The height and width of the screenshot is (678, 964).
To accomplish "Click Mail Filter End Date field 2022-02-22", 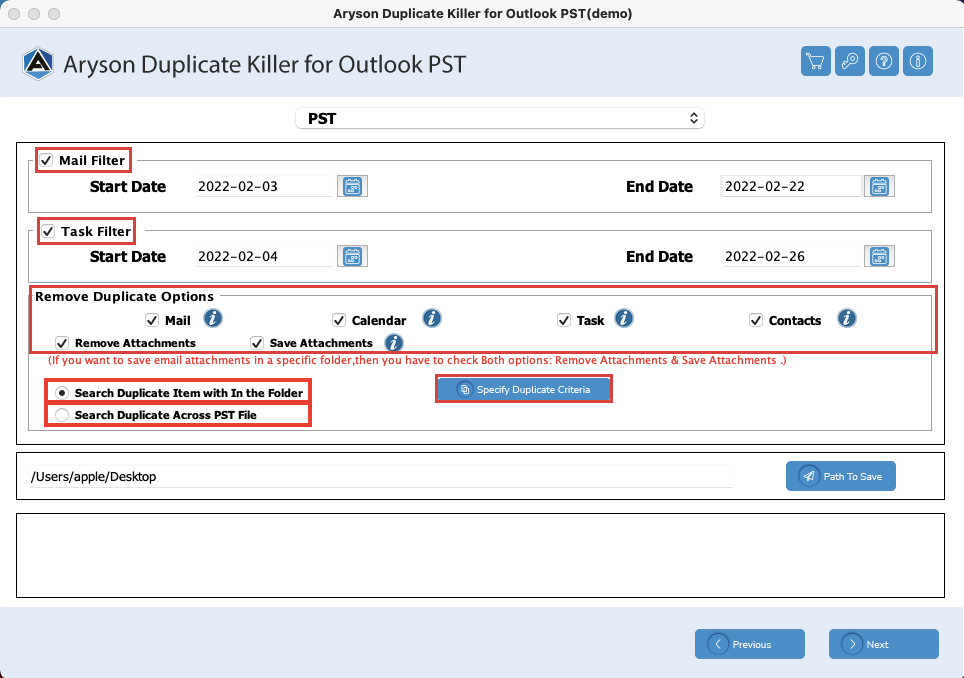I will [x=791, y=186].
